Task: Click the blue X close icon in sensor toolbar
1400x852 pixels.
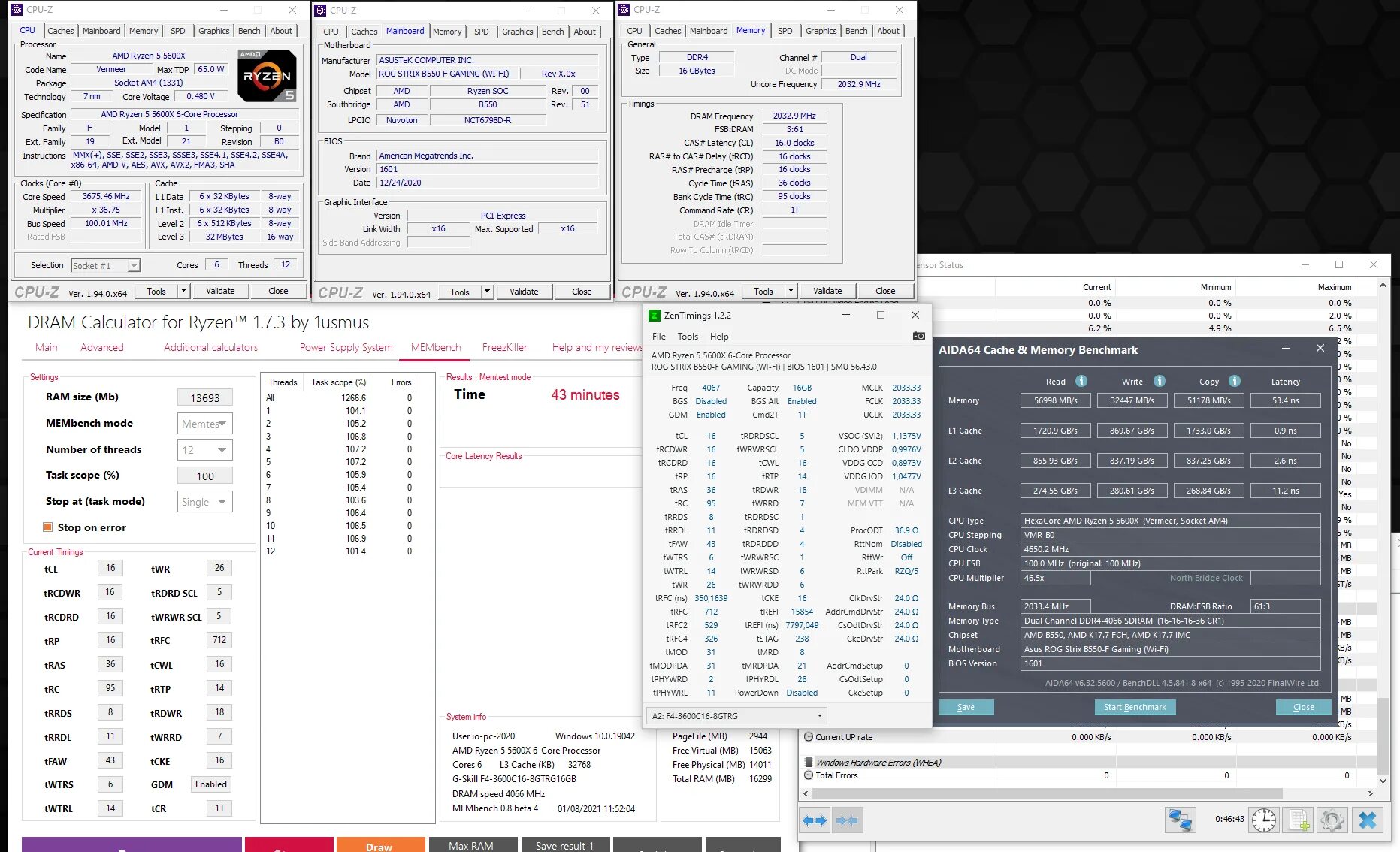Action: coord(1368,820)
